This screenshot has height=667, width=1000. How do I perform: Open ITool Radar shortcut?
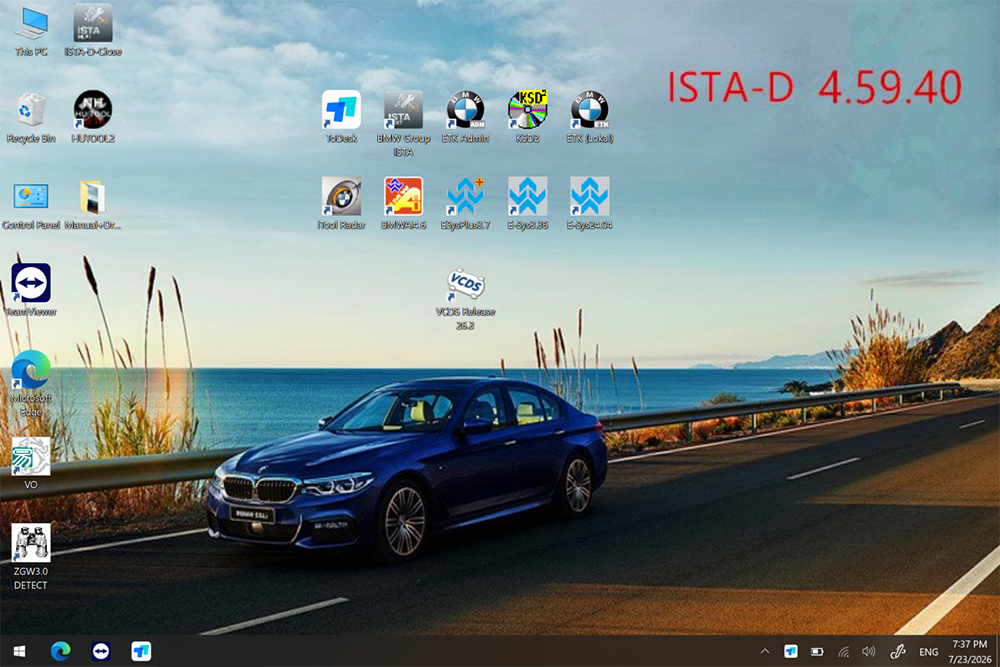[x=341, y=204]
